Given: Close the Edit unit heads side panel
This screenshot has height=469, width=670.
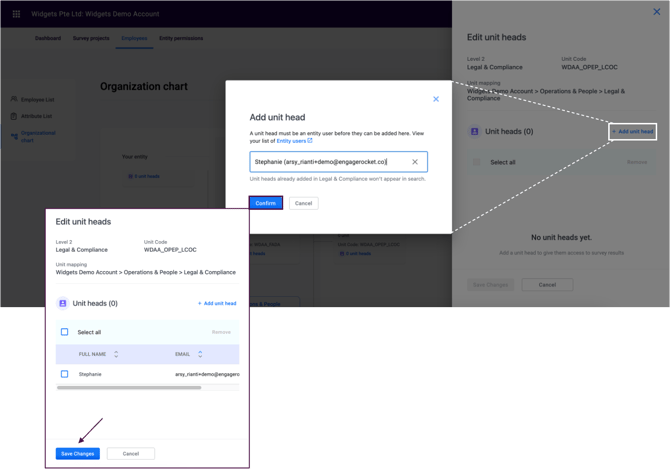Looking at the screenshot, I should (657, 12).
